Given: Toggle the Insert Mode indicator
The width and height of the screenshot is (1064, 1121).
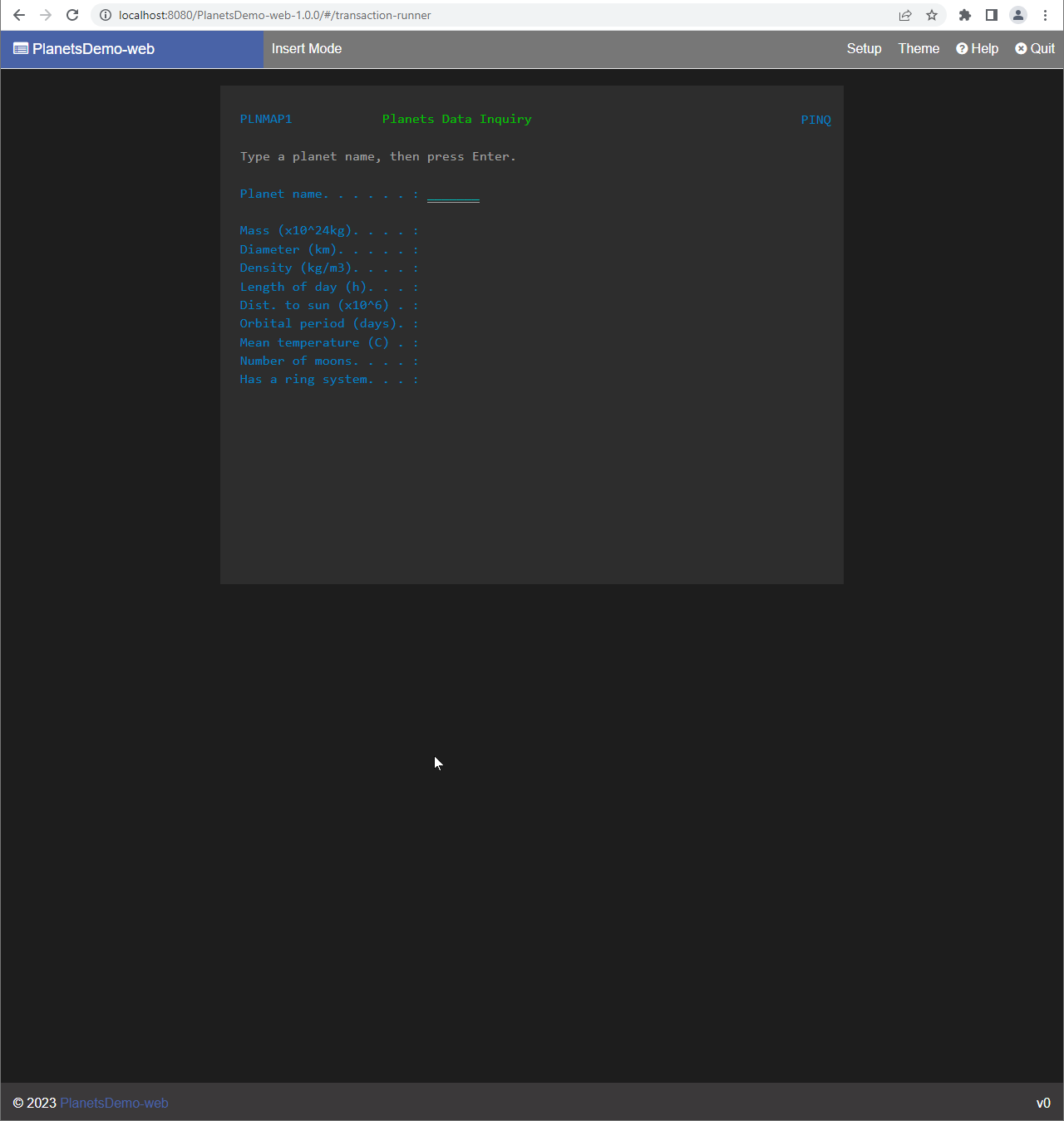Looking at the screenshot, I should pyautogui.click(x=307, y=49).
